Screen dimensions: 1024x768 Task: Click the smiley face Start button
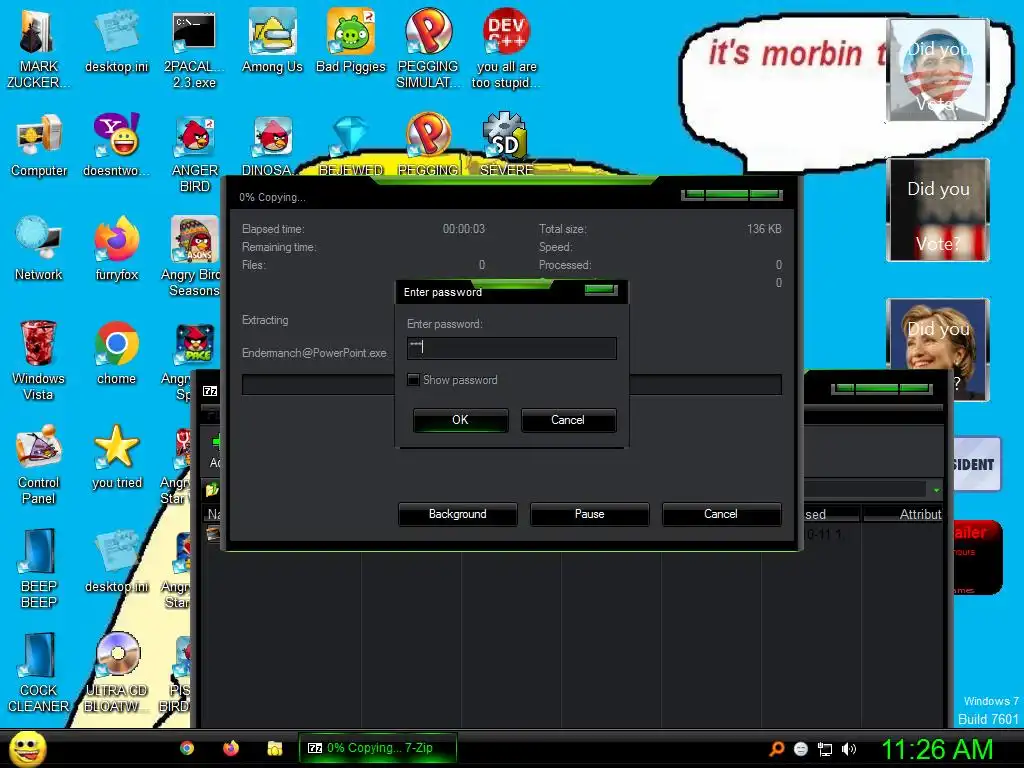[27, 748]
